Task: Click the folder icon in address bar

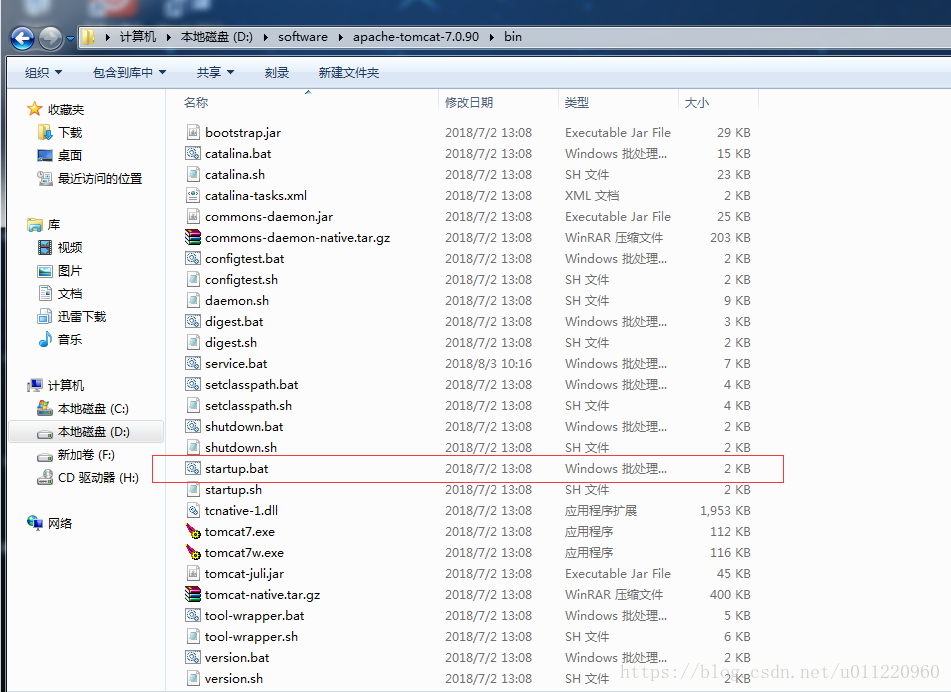Action: pyautogui.click(x=88, y=37)
